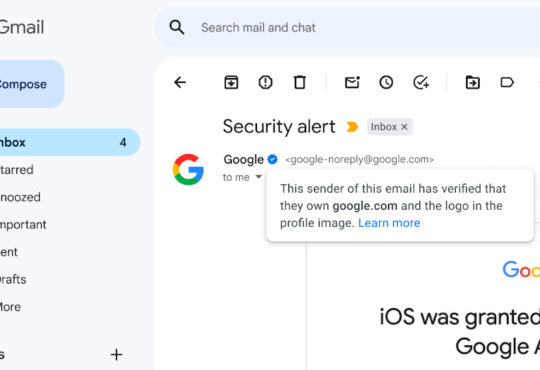The height and width of the screenshot is (370, 540).
Task: Click the blue verified checkmark badge
Action: point(272,159)
